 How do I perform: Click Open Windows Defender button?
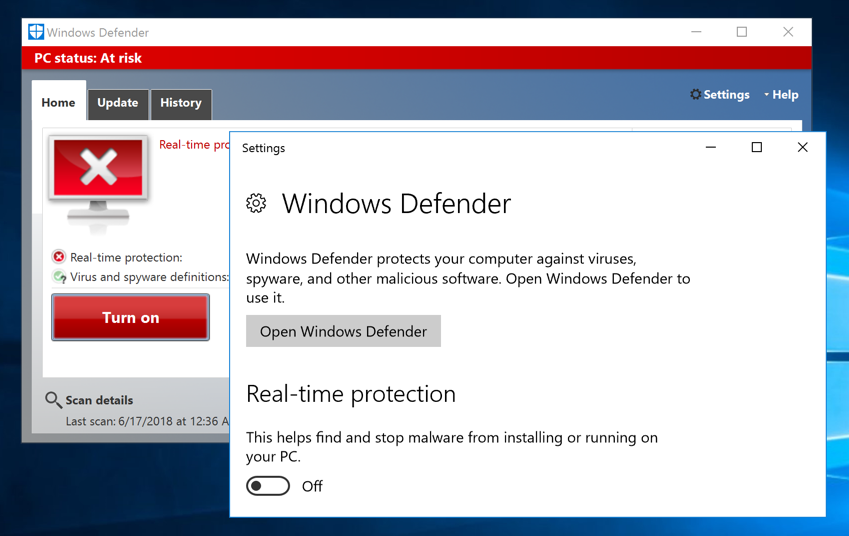click(x=343, y=331)
